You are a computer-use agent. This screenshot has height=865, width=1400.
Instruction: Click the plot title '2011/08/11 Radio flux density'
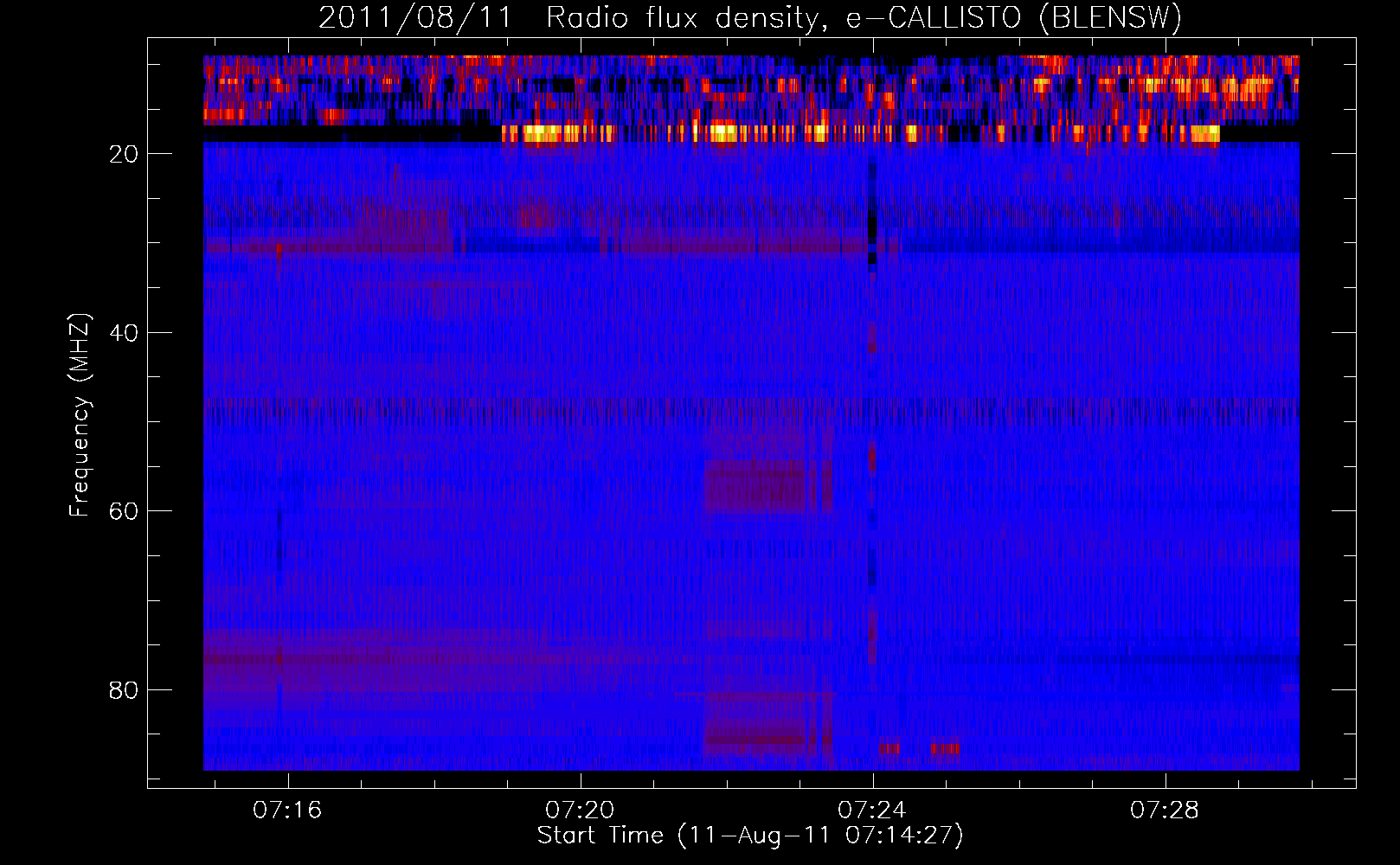(750, 17)
